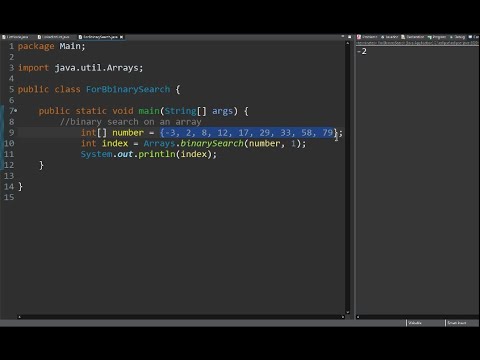Click the 'String' type in main signature
The image size is (480, 360).
coord(180,111)
